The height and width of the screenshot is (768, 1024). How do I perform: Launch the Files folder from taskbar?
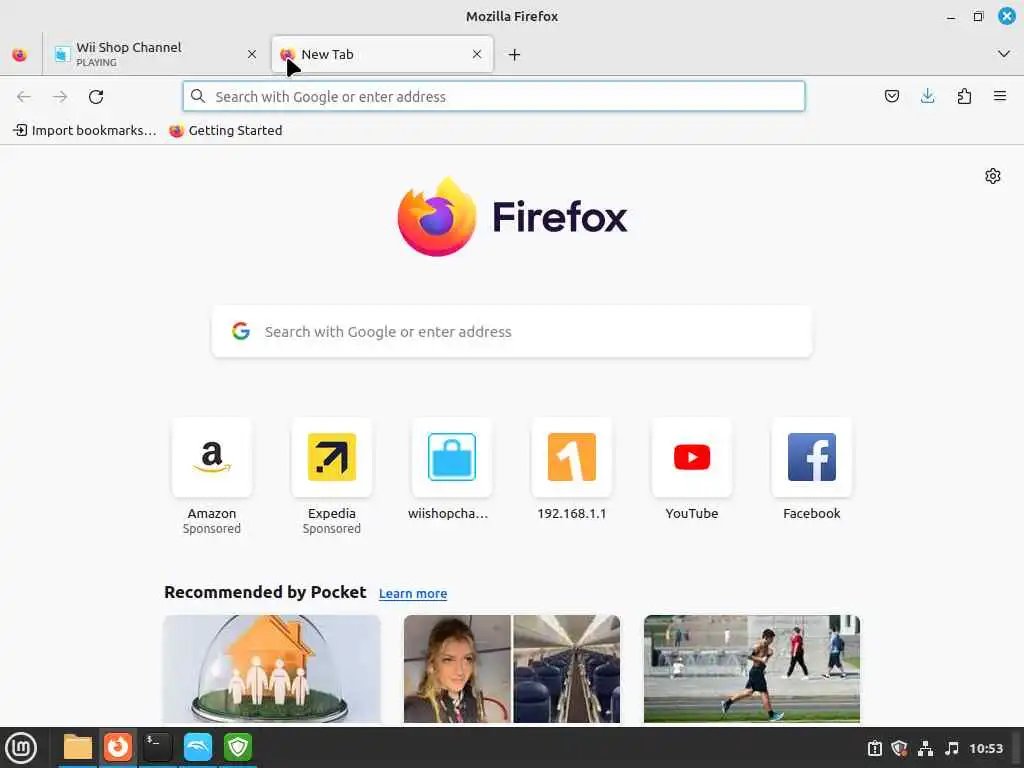pos(78,747)
